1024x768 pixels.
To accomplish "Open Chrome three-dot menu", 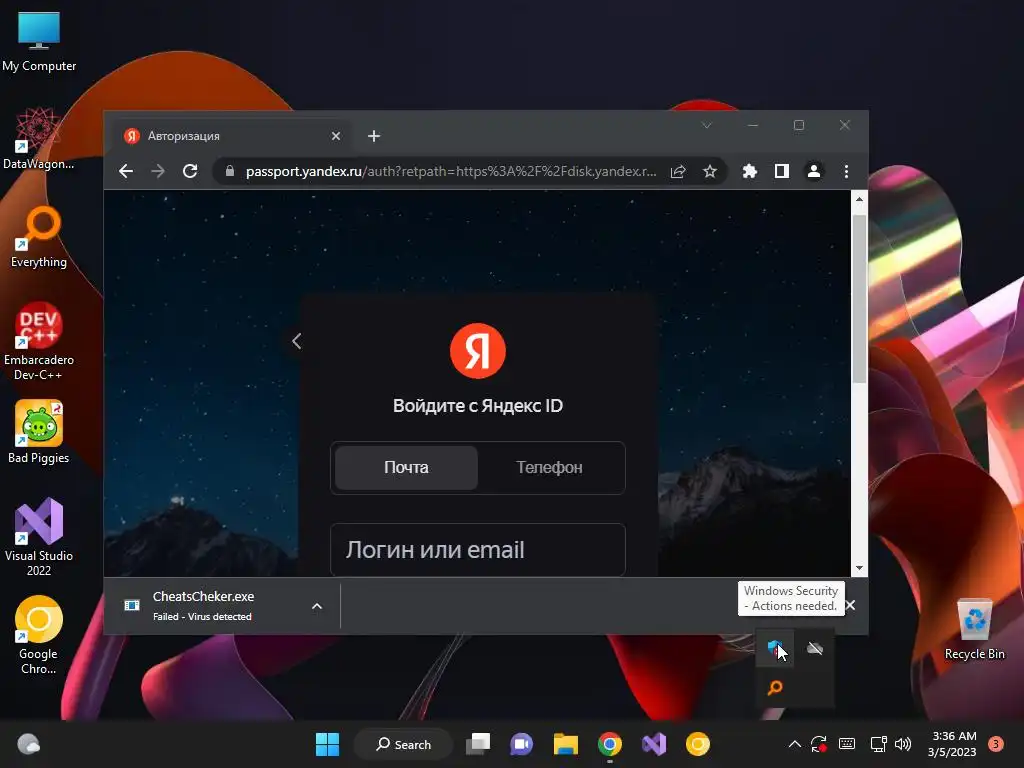I will (846, 171).
